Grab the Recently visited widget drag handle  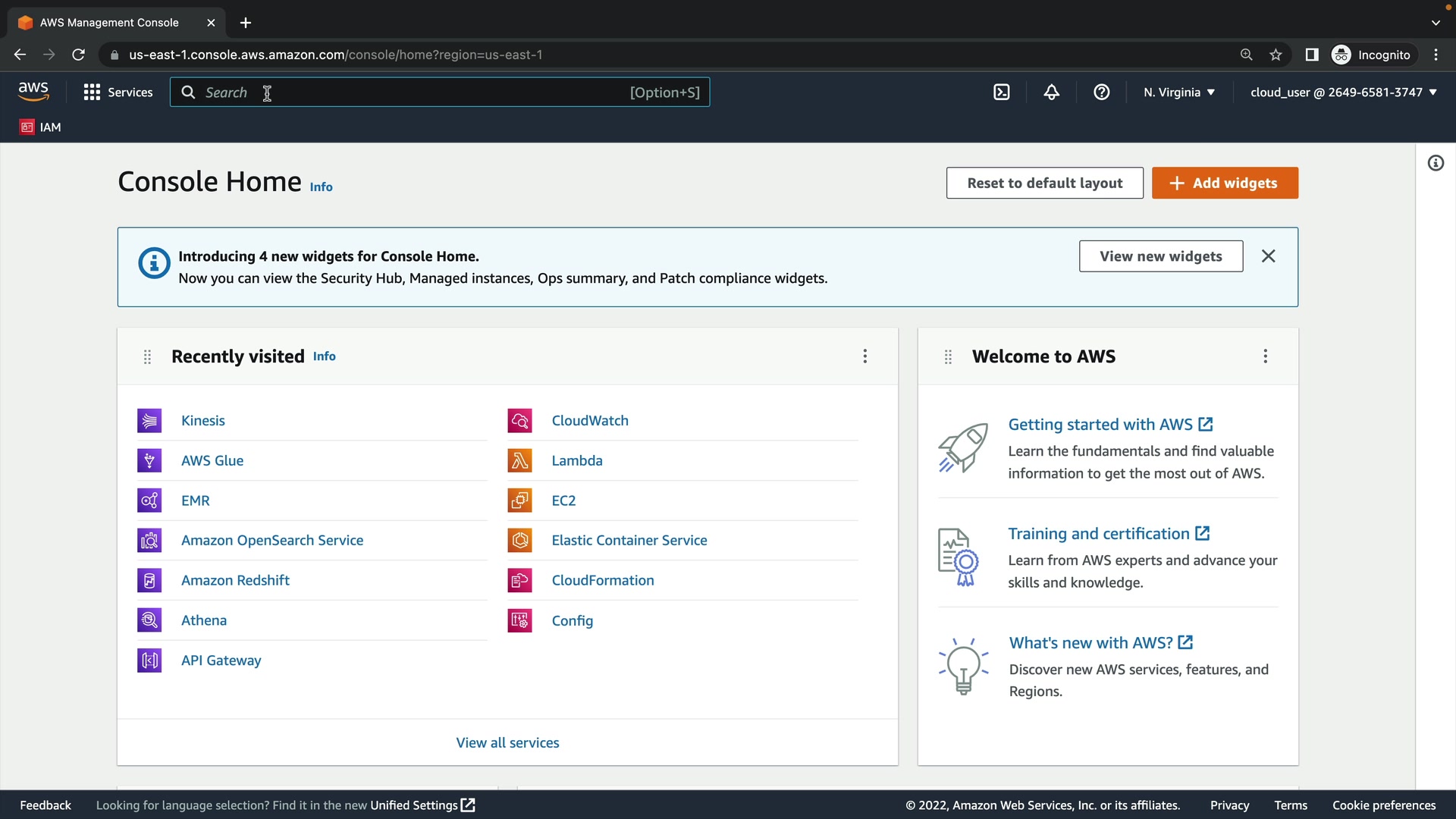pos(147,356)
